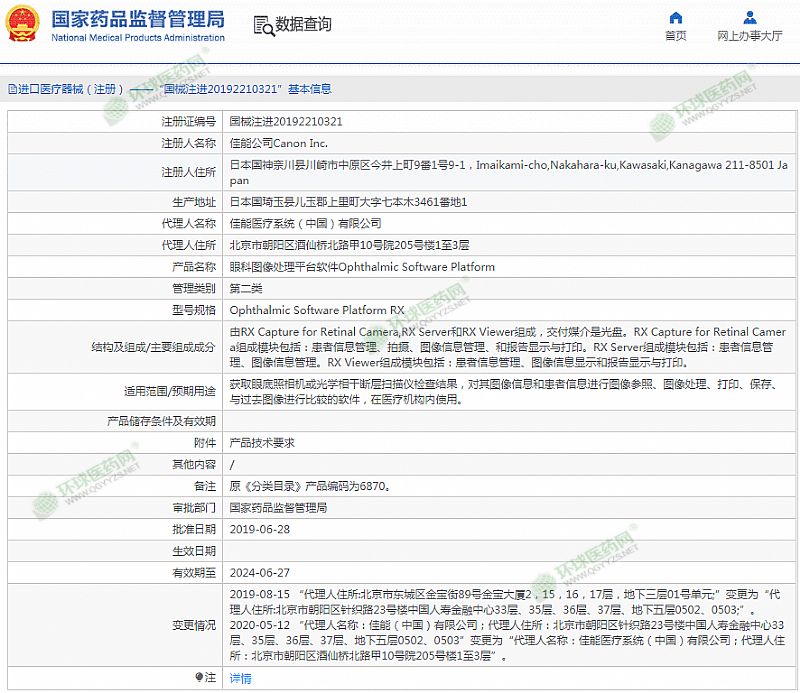Screen dimensions: 800x693
Task: Click the 国家药品监督管理局 site title
Action: pyautogui.click(x=138, y=19)
